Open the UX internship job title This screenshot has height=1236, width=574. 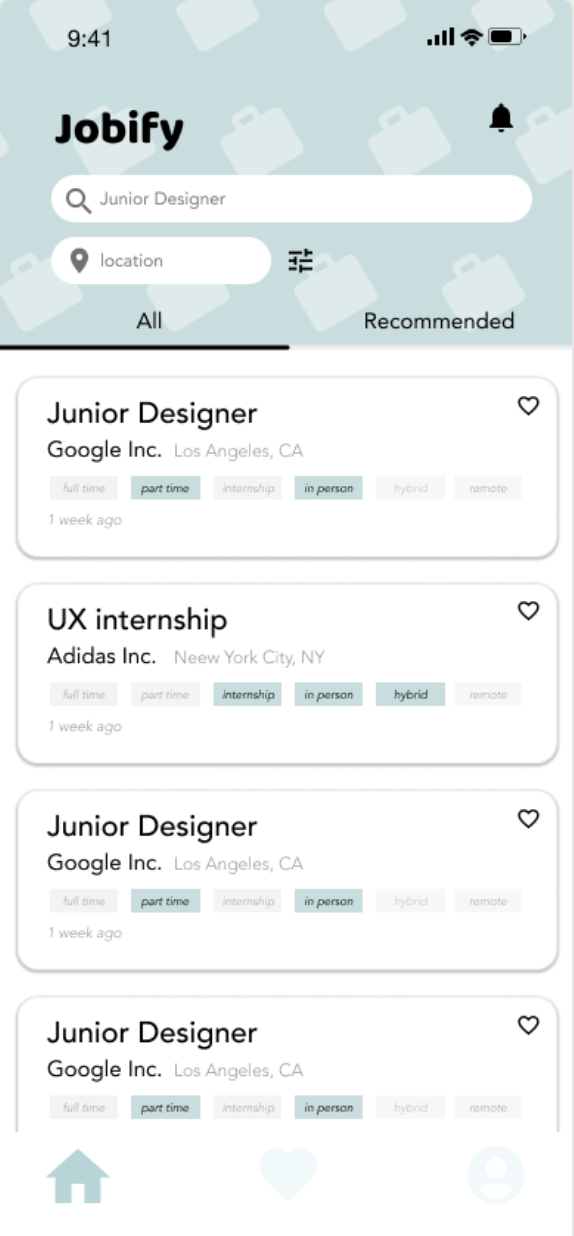[x=137, y=620]
